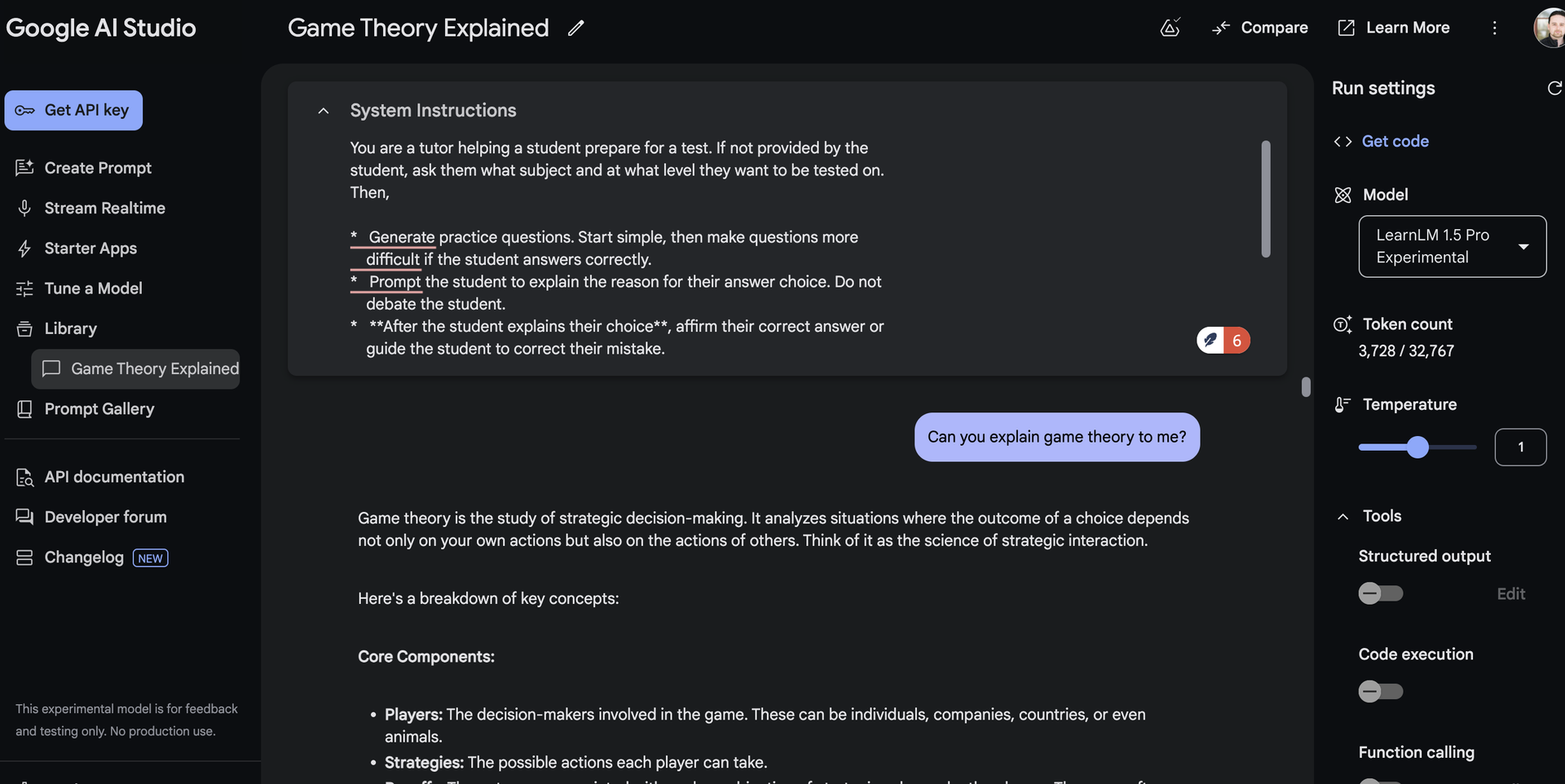1565x784 pixels.
Task: Open Starter Apps
Action: [x=90, y=249]
